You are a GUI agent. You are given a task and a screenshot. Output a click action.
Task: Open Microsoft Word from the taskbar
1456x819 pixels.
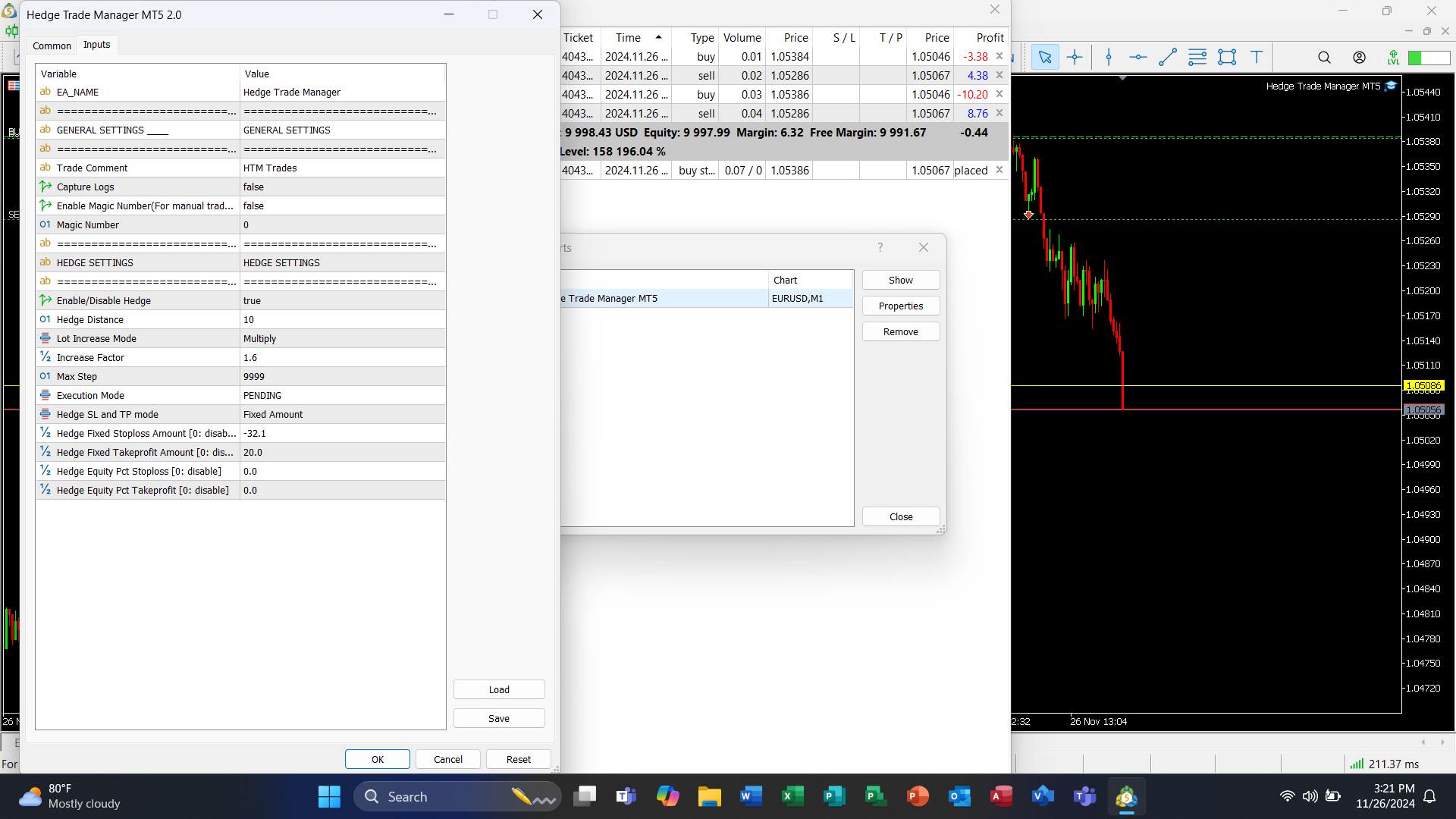click(751, 796)
